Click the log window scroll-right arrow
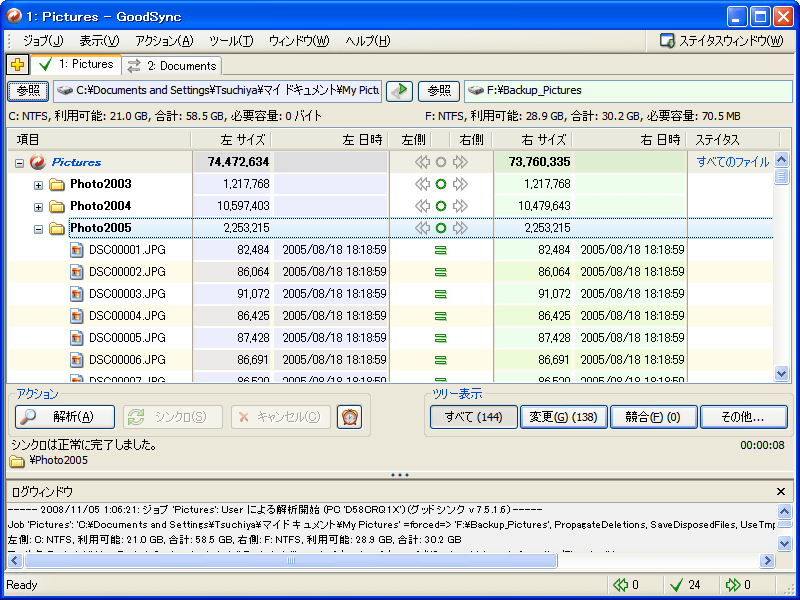Viewport: 800px width, 600px height. (767, 561)
